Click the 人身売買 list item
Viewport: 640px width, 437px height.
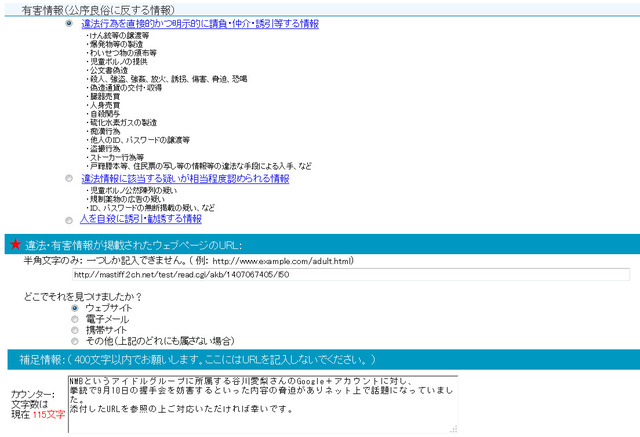pyautogui.click(x=104, y=105)
